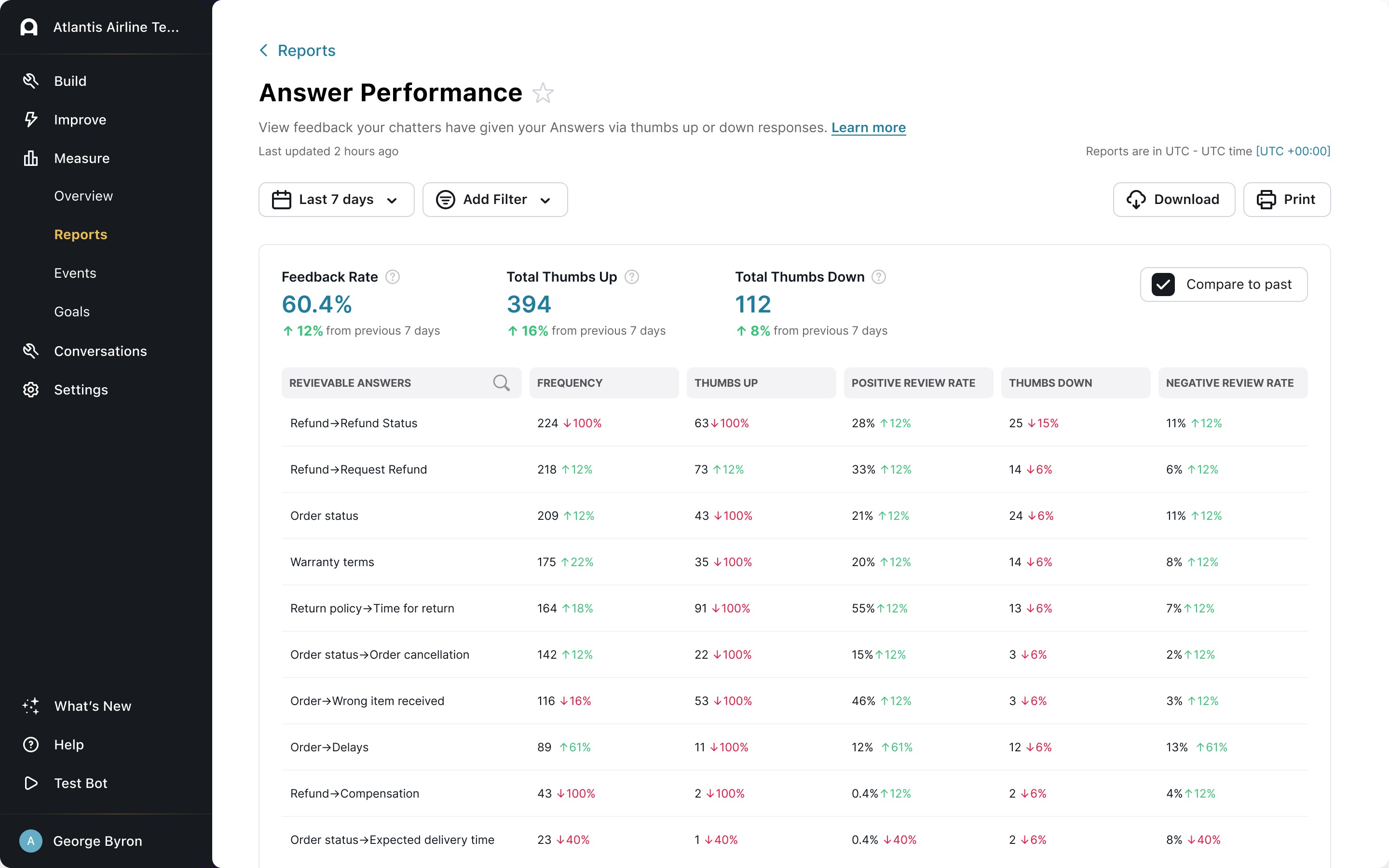Click the back chevron next to Reports

(263, 51)
